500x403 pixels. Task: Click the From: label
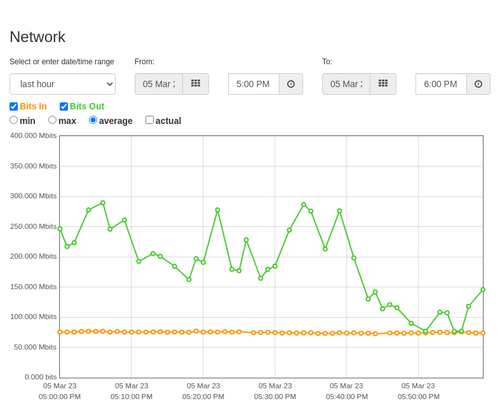tap(144, 62)
